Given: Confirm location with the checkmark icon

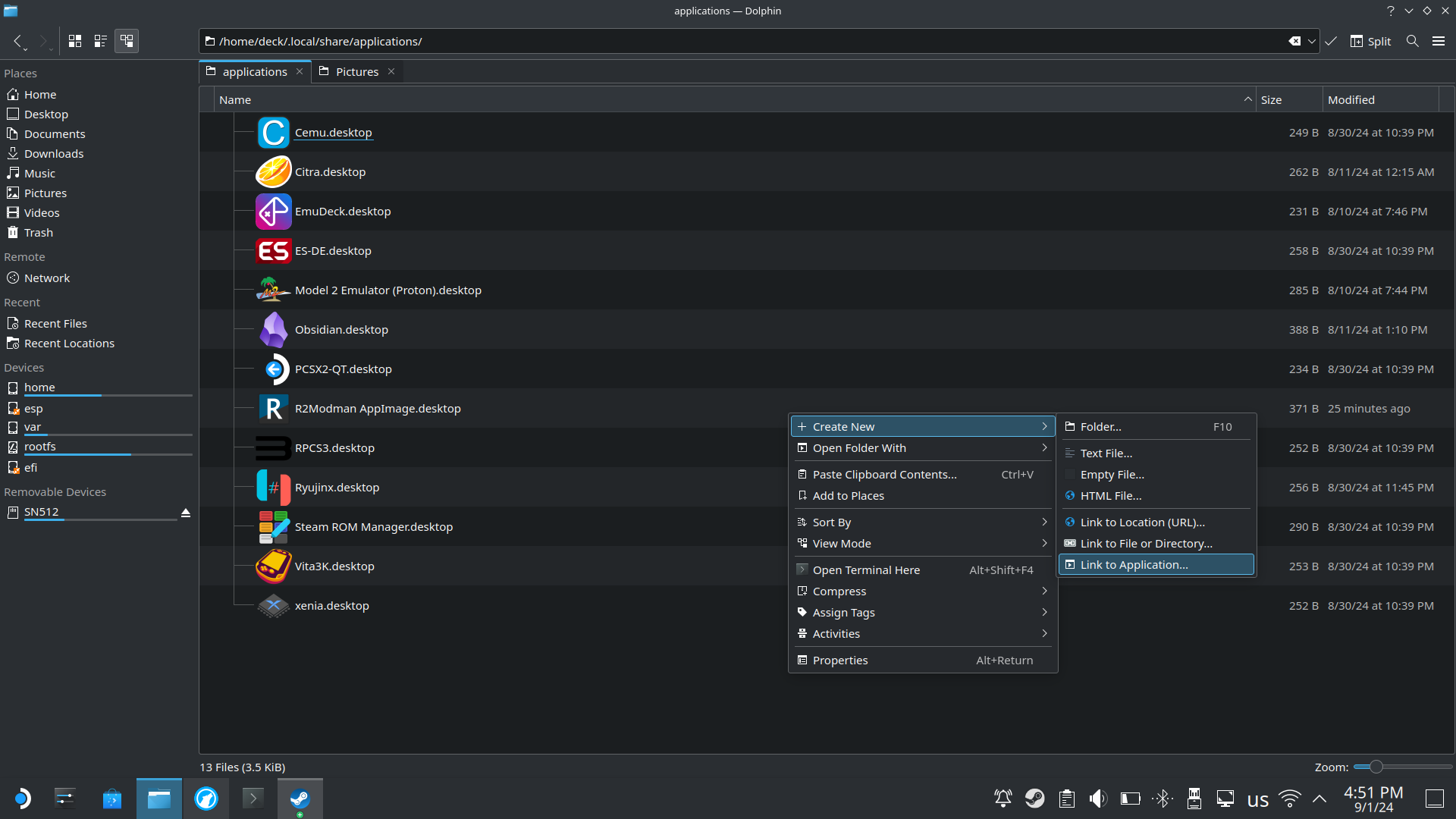Looking at the screenshot, I should coord(1331,41).
